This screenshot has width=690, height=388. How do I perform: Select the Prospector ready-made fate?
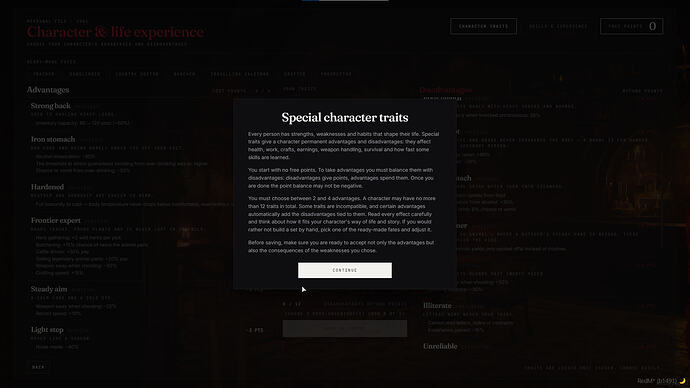(336, 74)
